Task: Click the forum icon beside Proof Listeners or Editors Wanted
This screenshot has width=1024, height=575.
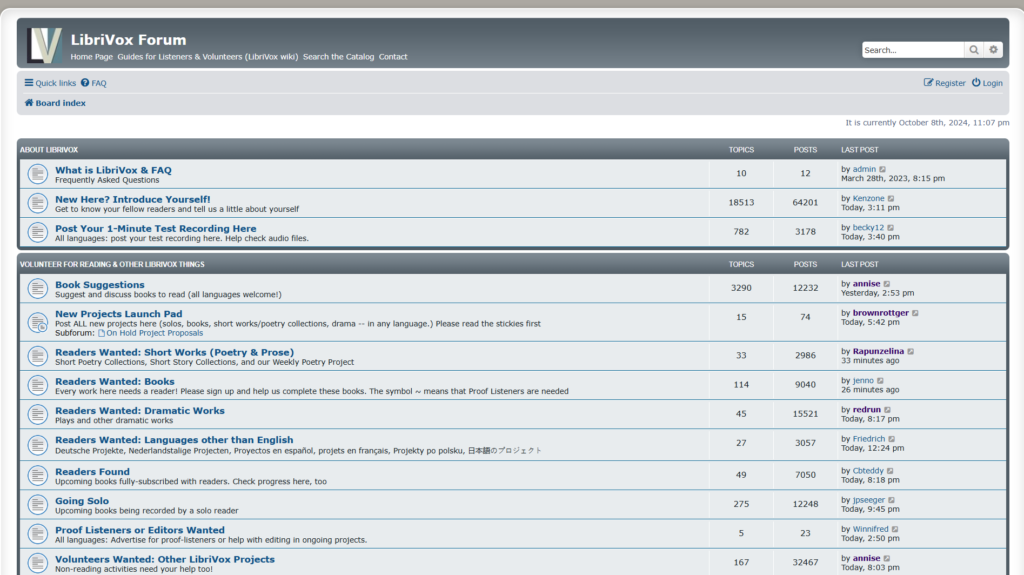Action: [x=38, y=534]
